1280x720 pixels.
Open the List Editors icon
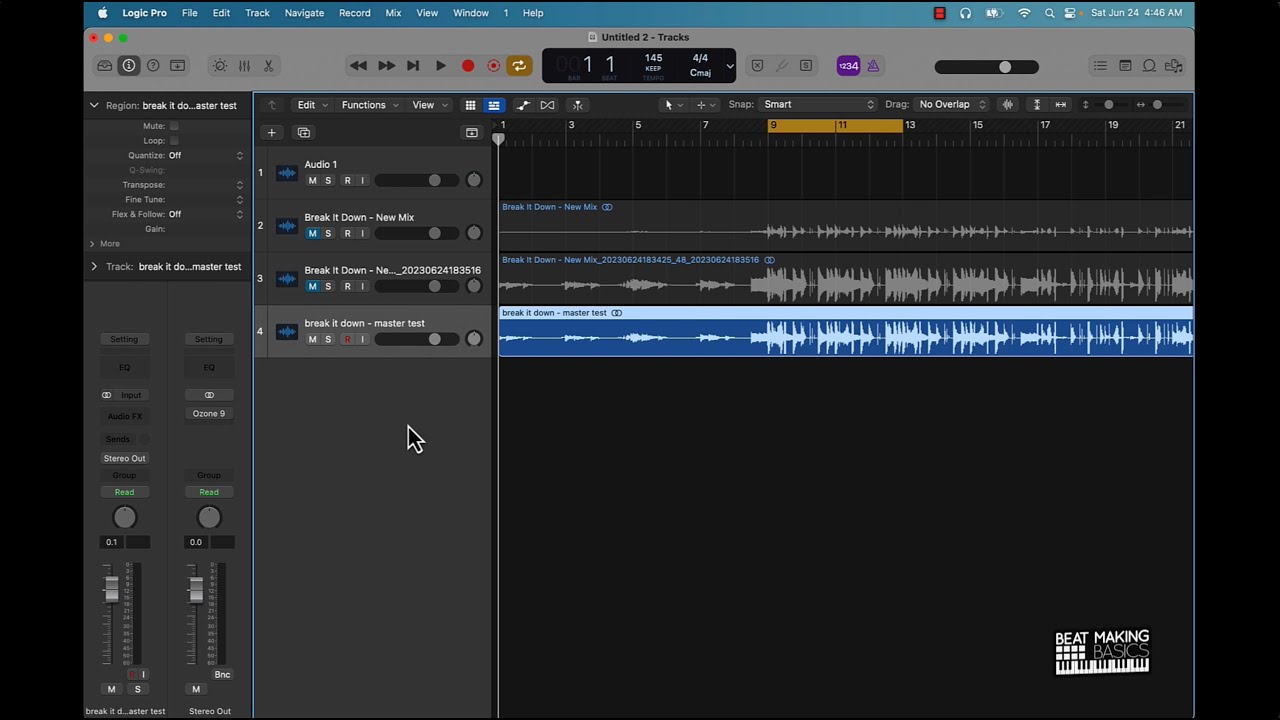coord(1100,66)
